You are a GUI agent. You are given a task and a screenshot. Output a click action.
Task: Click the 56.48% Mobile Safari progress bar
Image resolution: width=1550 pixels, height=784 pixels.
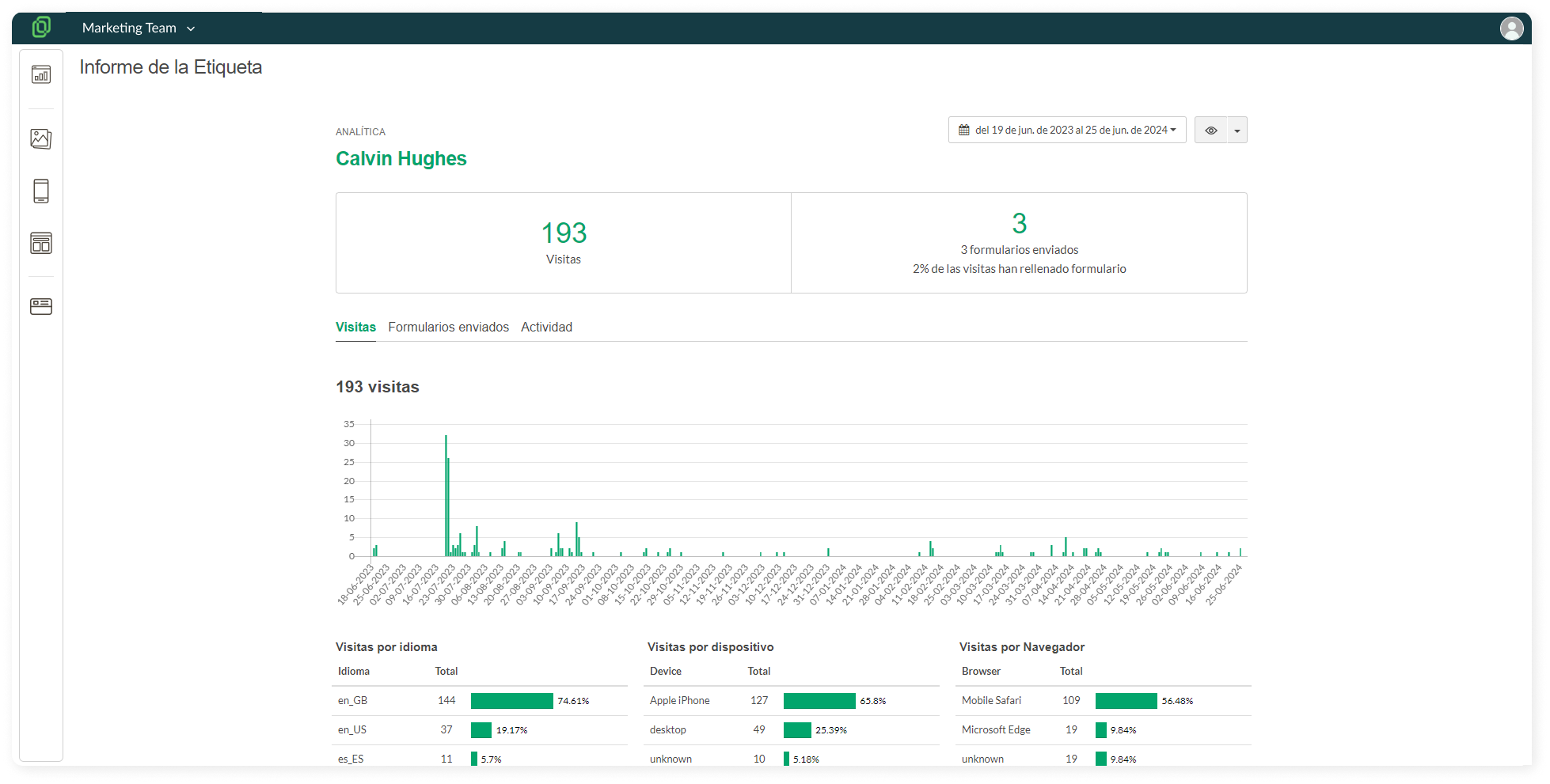[x=1126, y=701]
